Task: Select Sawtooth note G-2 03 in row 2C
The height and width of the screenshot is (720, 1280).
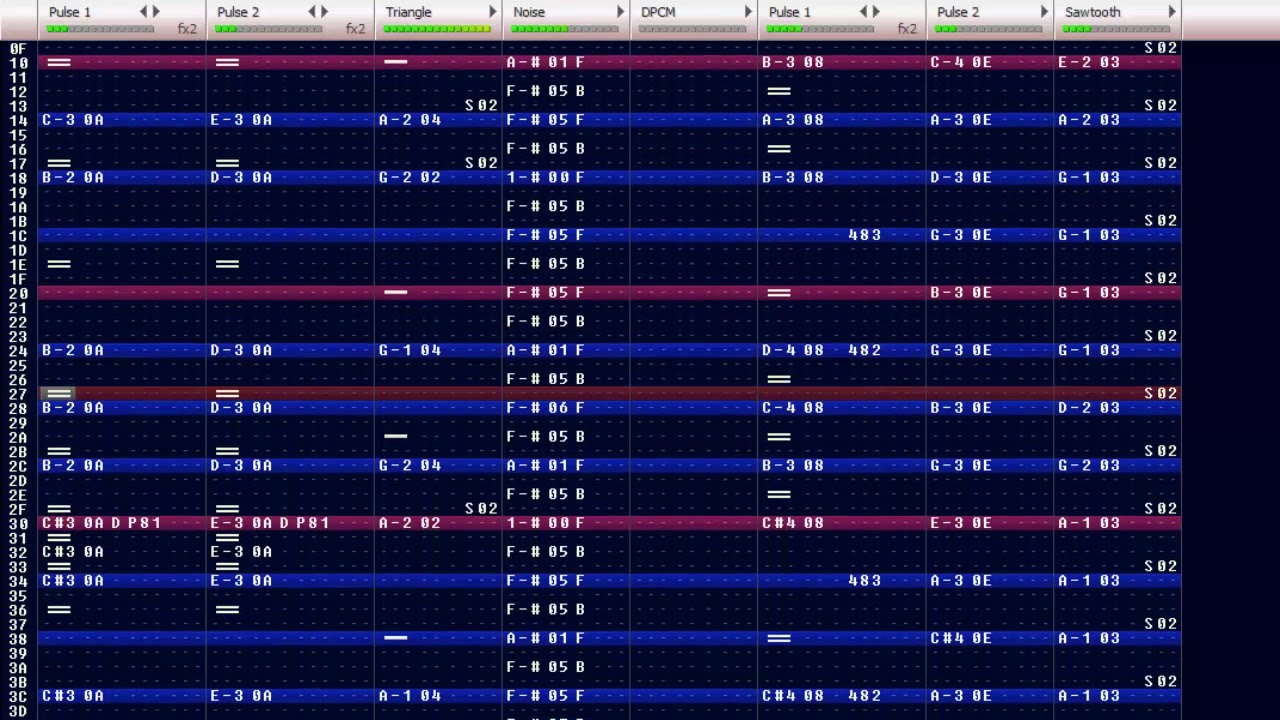Action: click(x=1089, y=465)
